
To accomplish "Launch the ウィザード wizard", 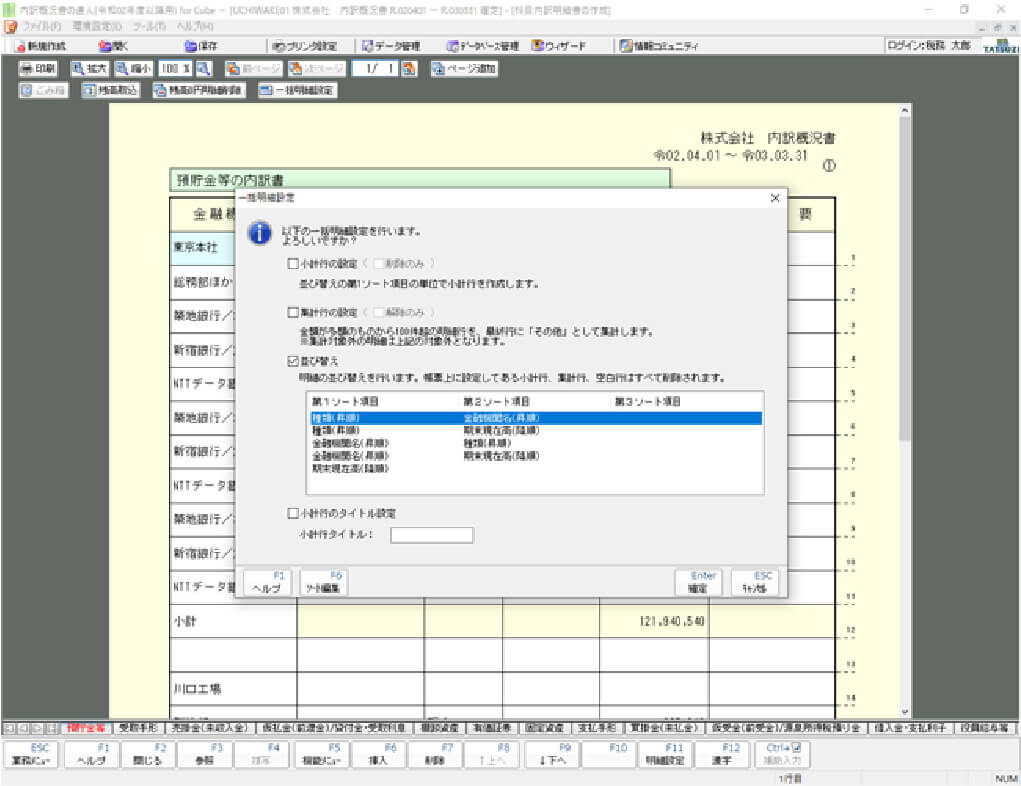I will [x=559, y=46].
